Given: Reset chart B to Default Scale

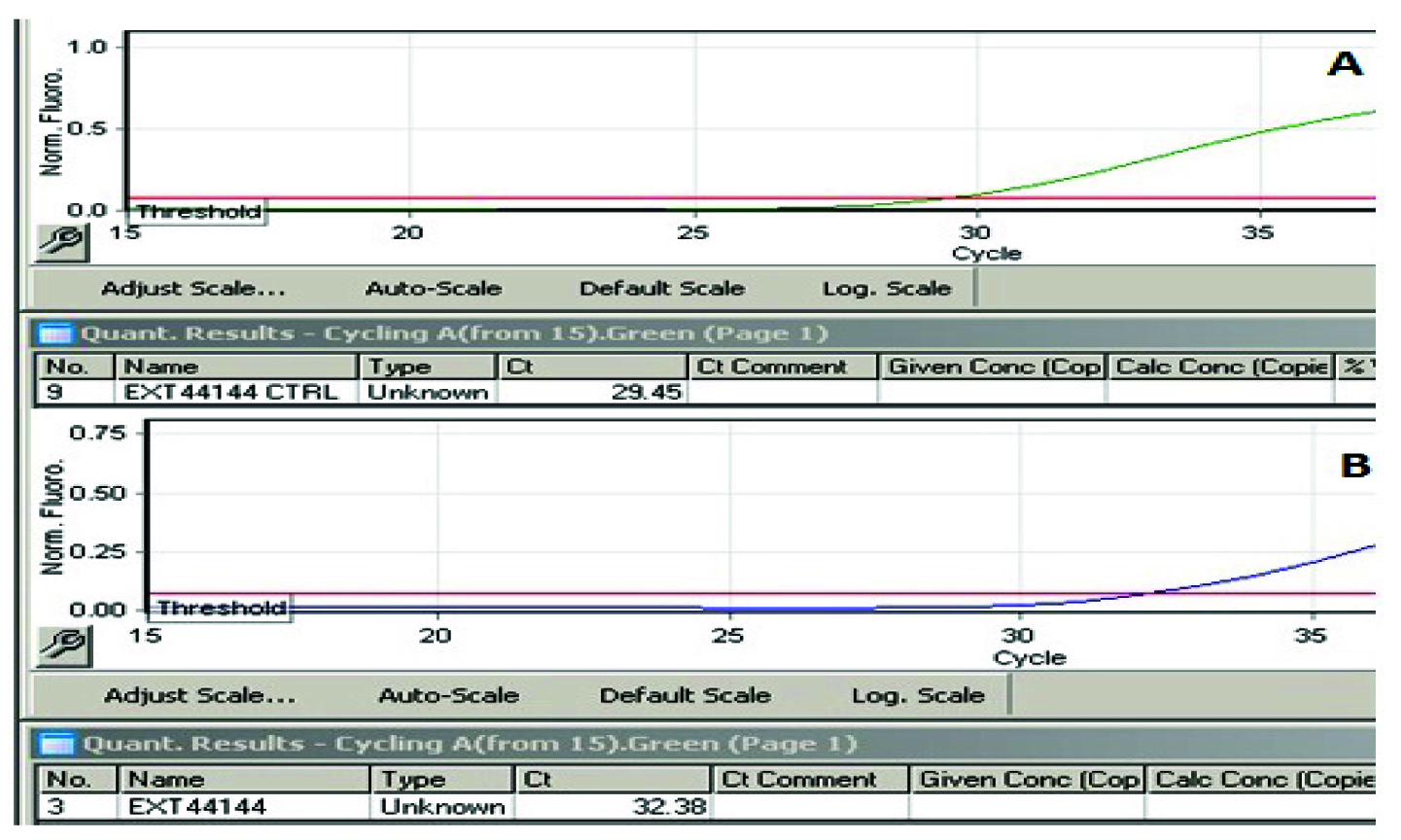Looking at the screenshot, I should 684,695.
